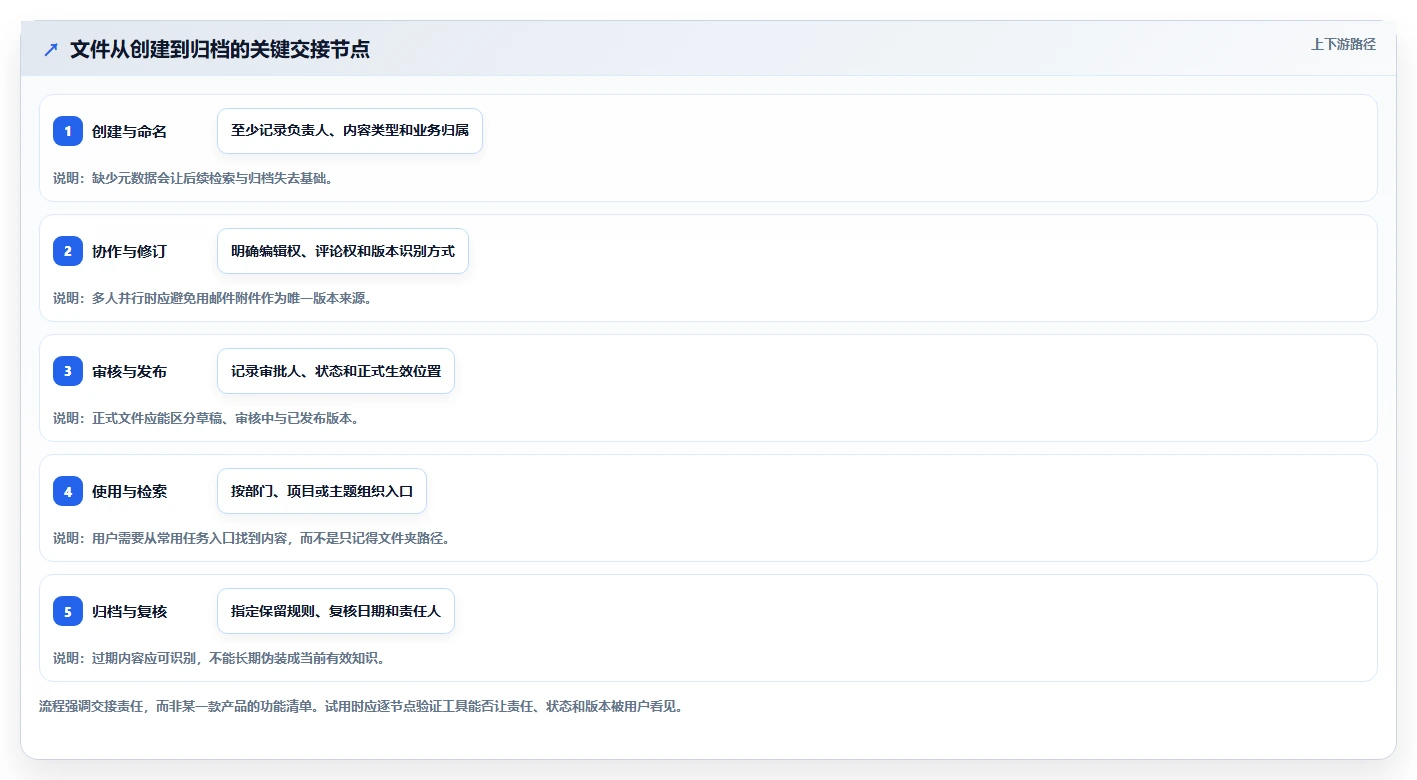This screenshot has width=1417, height=780.
Task: Select step badge number 4
Action: click(x=68, y=491)
